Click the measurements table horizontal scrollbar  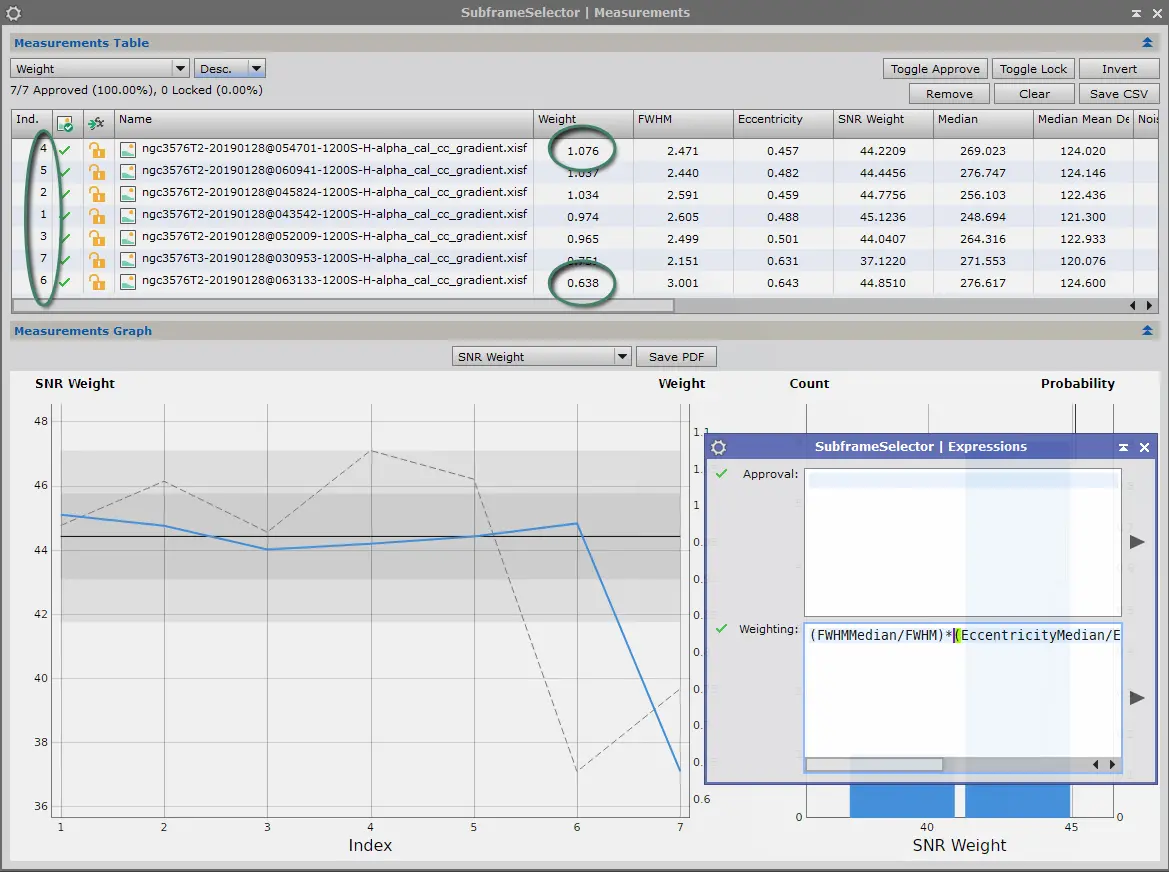pyautogui.click(x=343, y=306)
